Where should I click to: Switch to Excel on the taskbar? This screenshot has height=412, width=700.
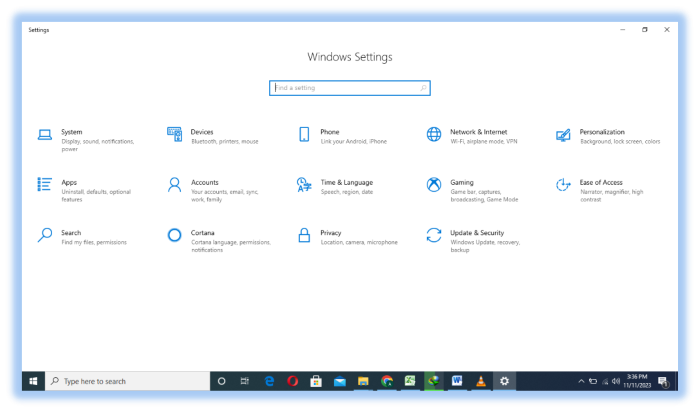pyautogui.click(x=410, y=381)
